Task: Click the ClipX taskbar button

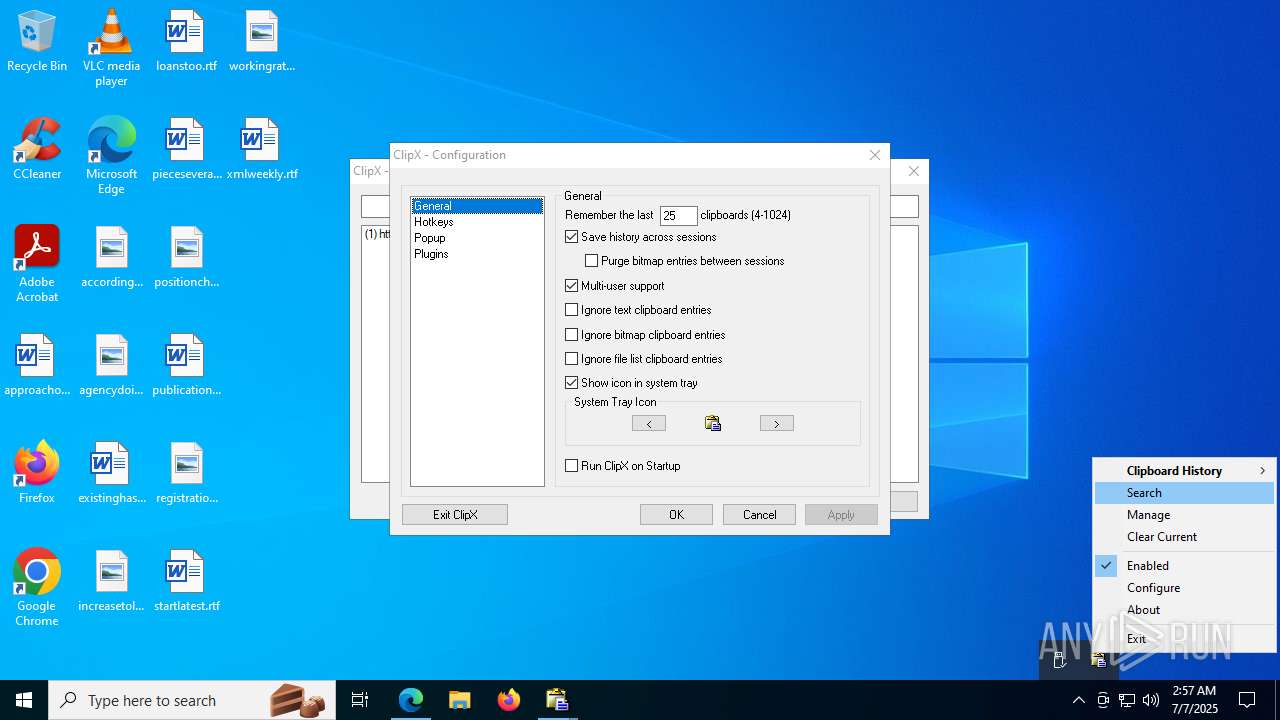Action: (557, 700)
